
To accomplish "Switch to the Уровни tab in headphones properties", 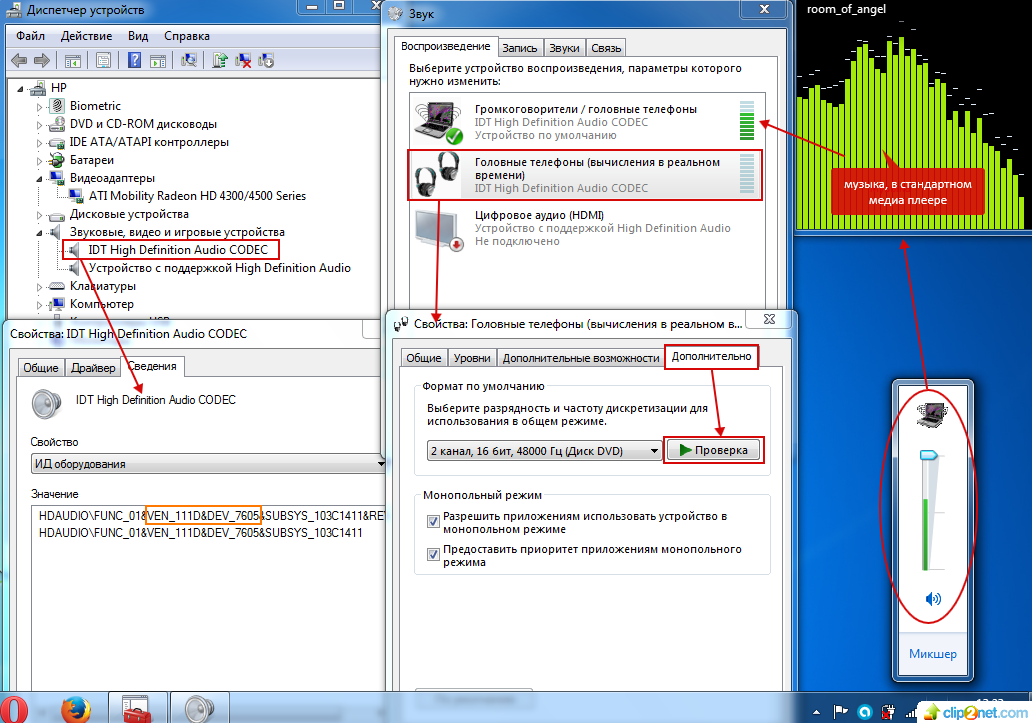I will 472,358.
